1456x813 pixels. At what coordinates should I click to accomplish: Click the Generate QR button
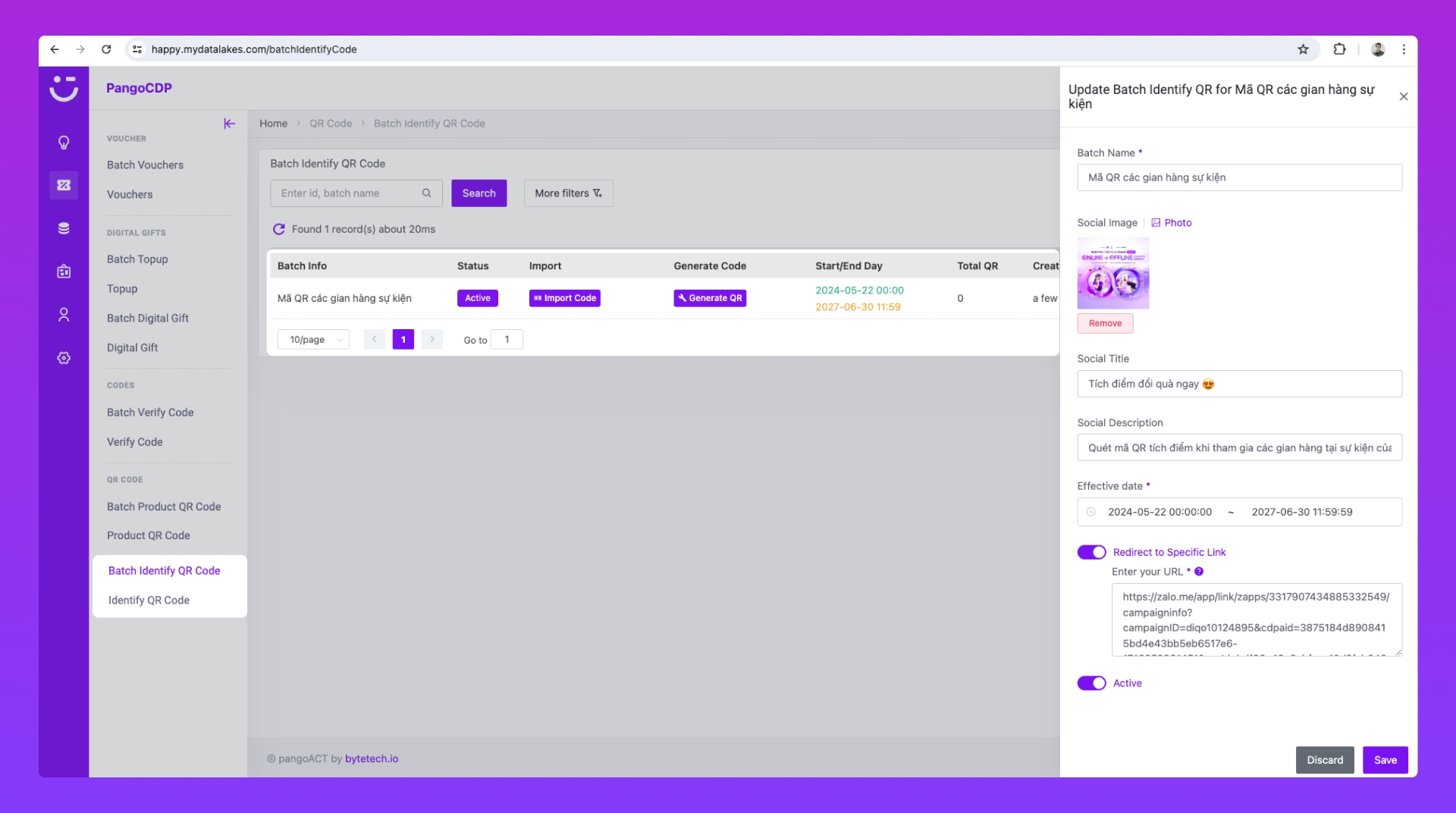(x=710, y=298)
